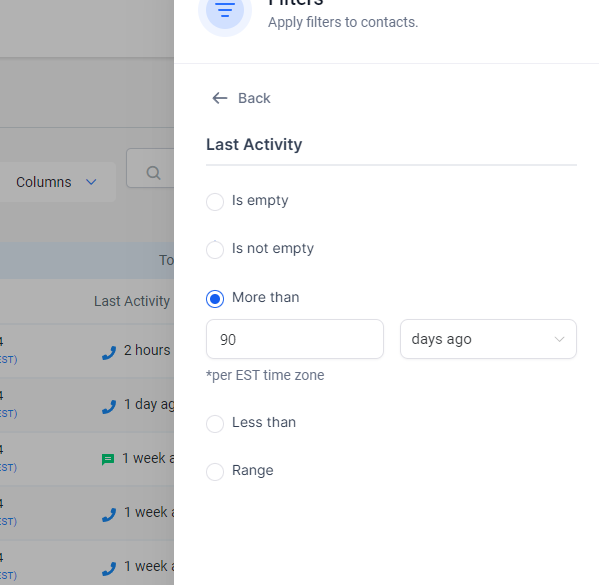Focus the number field containing 90
Screen dimensions: 599x585
point(295,339)
